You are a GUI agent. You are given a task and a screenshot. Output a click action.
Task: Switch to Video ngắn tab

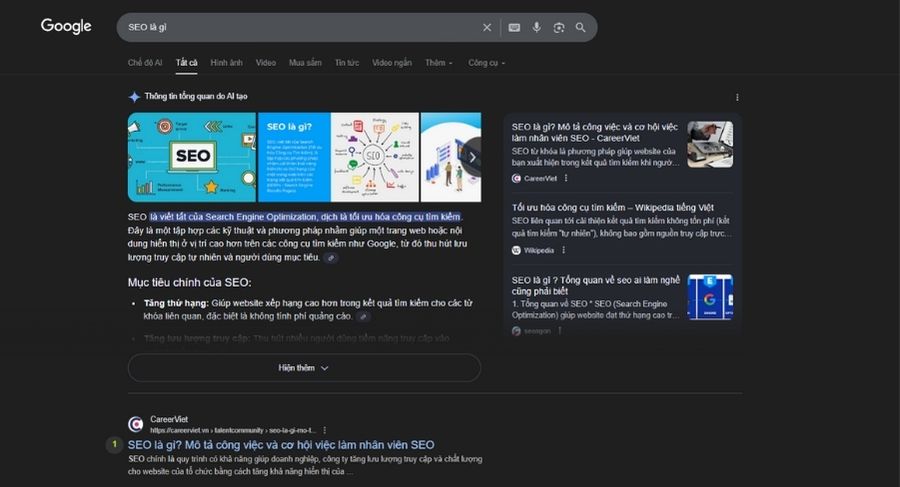(391, 63)
